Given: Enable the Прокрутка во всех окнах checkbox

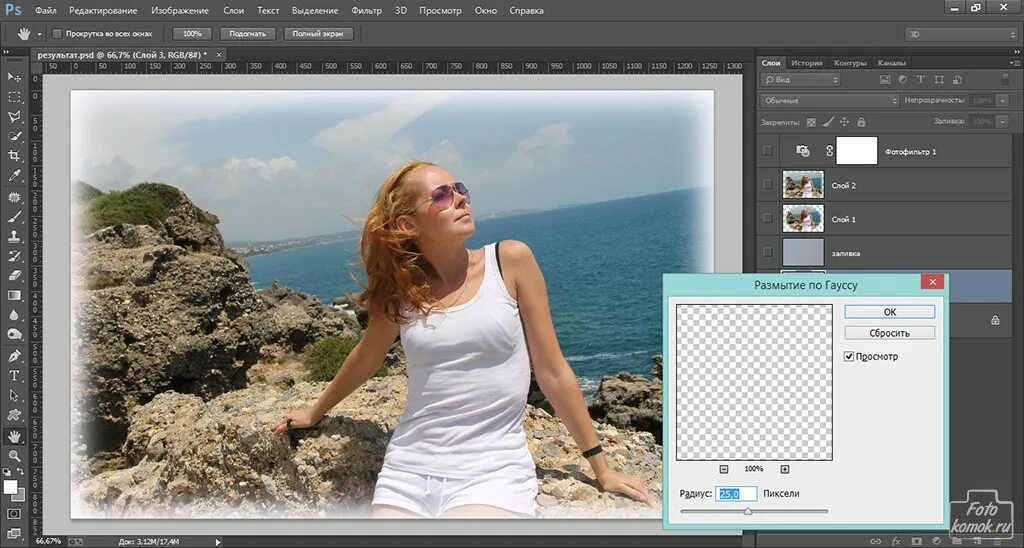Looking at the screenshot, I should (x=57, y=34).
